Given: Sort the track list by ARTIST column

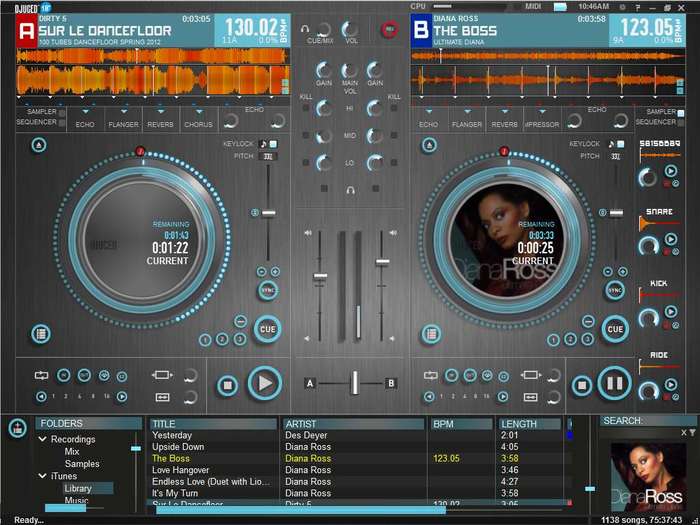Looking at the screenshot, I should pyautogui.click(x=353, y=424).
